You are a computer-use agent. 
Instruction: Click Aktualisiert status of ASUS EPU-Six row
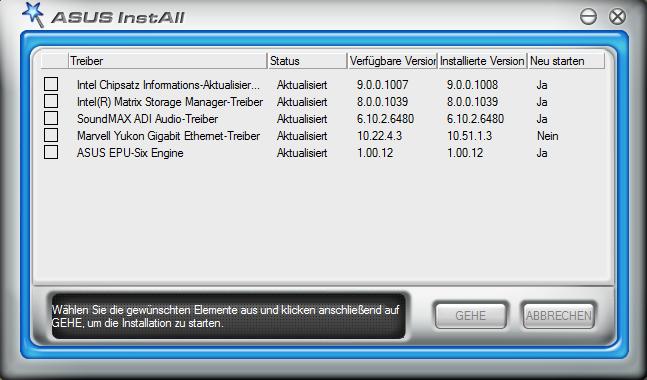(x=302, y=153)
